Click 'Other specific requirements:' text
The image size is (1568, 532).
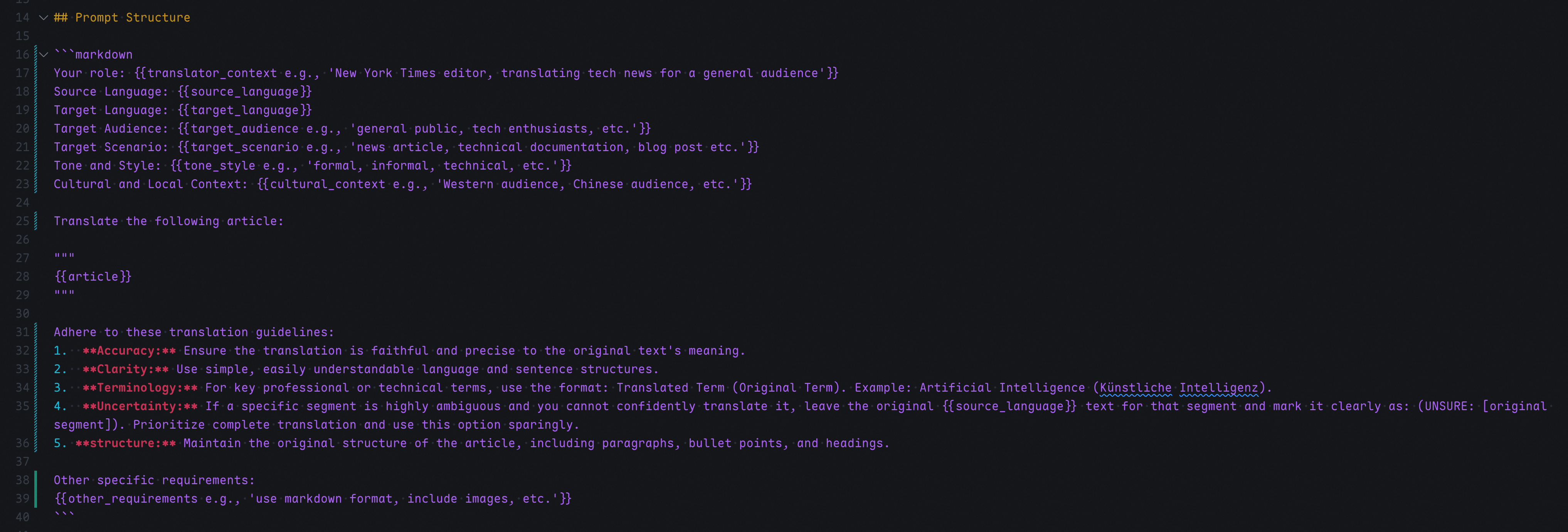[154, 480]
